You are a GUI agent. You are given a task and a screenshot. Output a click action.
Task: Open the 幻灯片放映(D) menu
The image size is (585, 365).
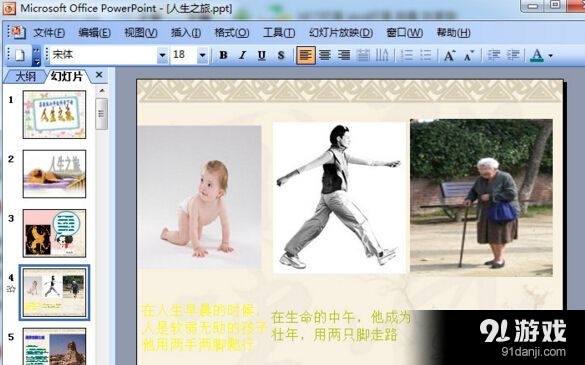tap(341, 33)
